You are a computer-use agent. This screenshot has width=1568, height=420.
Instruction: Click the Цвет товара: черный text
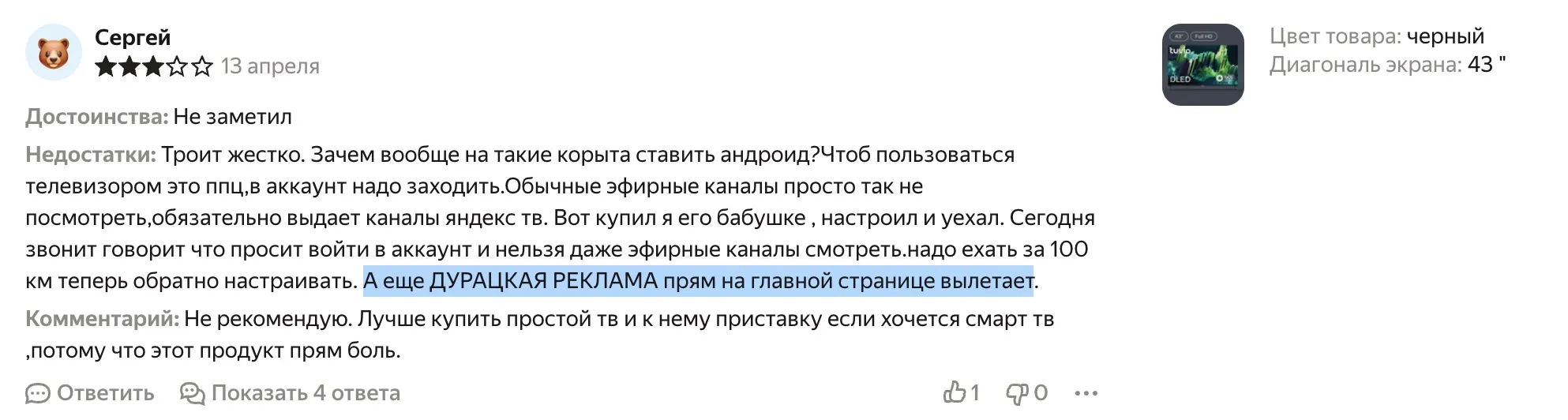pyautogui.click(x=1376, y=36)
